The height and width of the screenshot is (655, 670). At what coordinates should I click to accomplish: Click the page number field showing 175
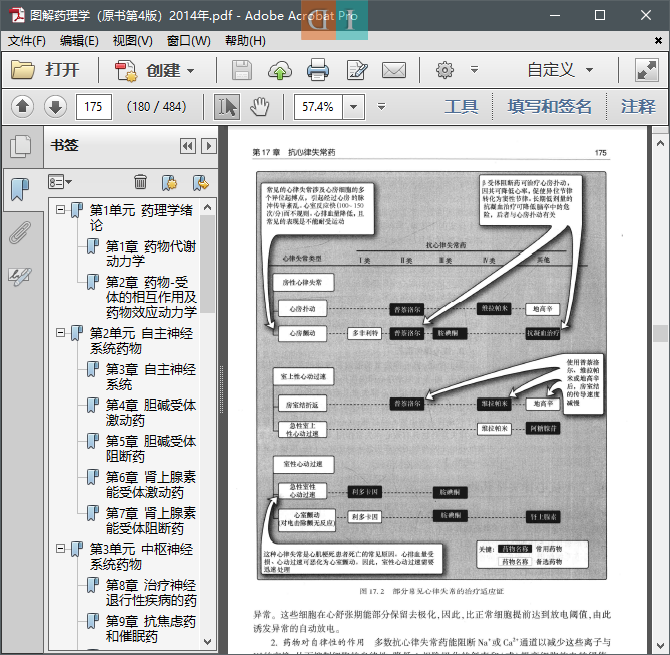pos(94,107)
